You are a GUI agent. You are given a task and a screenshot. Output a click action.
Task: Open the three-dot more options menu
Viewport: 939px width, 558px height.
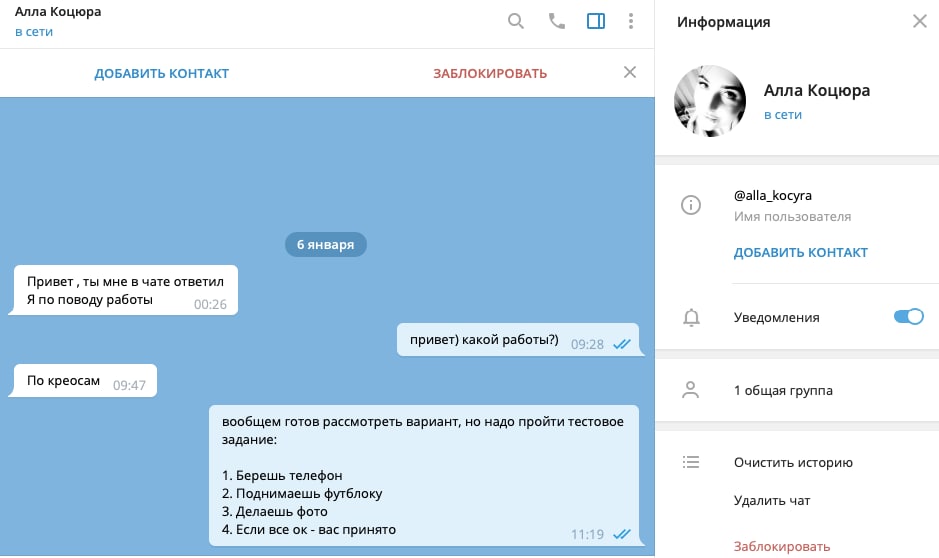631,22
